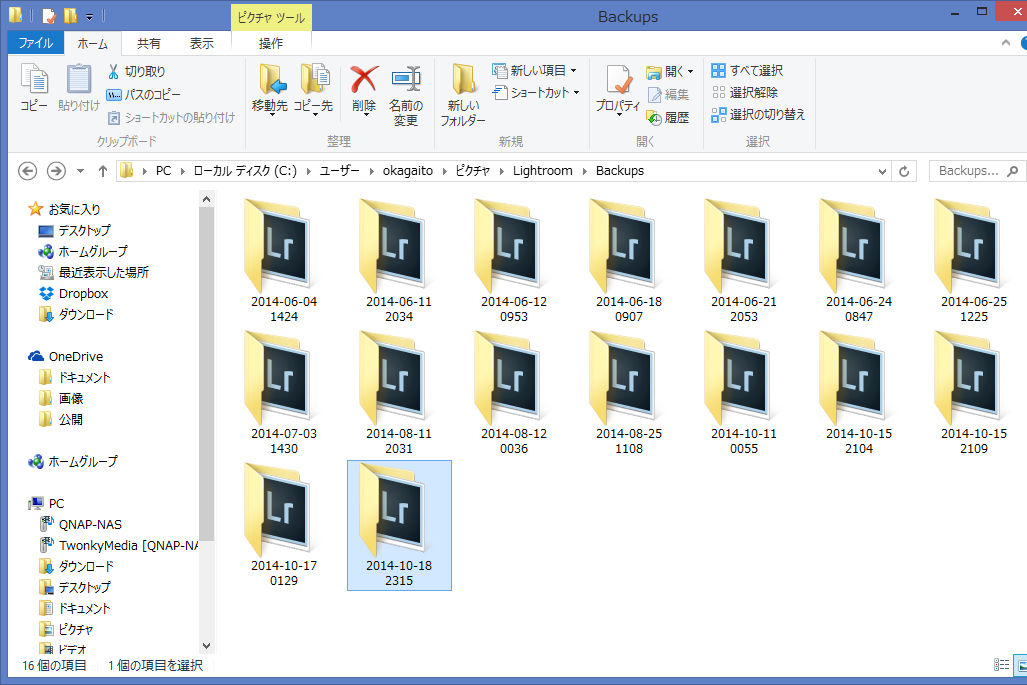Select folder 2014-06-18 0907
The image size is (1027, 685).
[x=629, y=261]
